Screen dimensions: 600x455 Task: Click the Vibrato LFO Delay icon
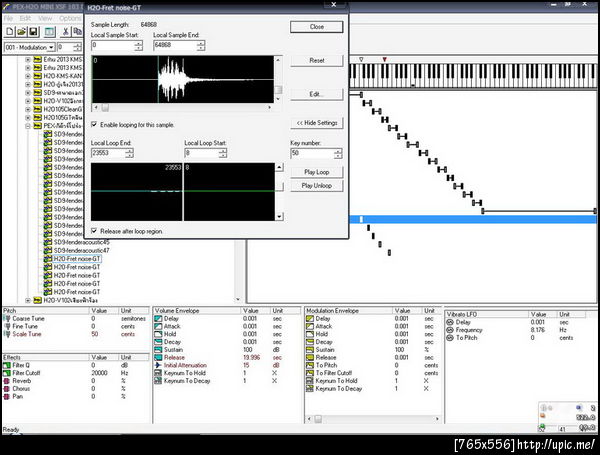(x=450, y=322)
